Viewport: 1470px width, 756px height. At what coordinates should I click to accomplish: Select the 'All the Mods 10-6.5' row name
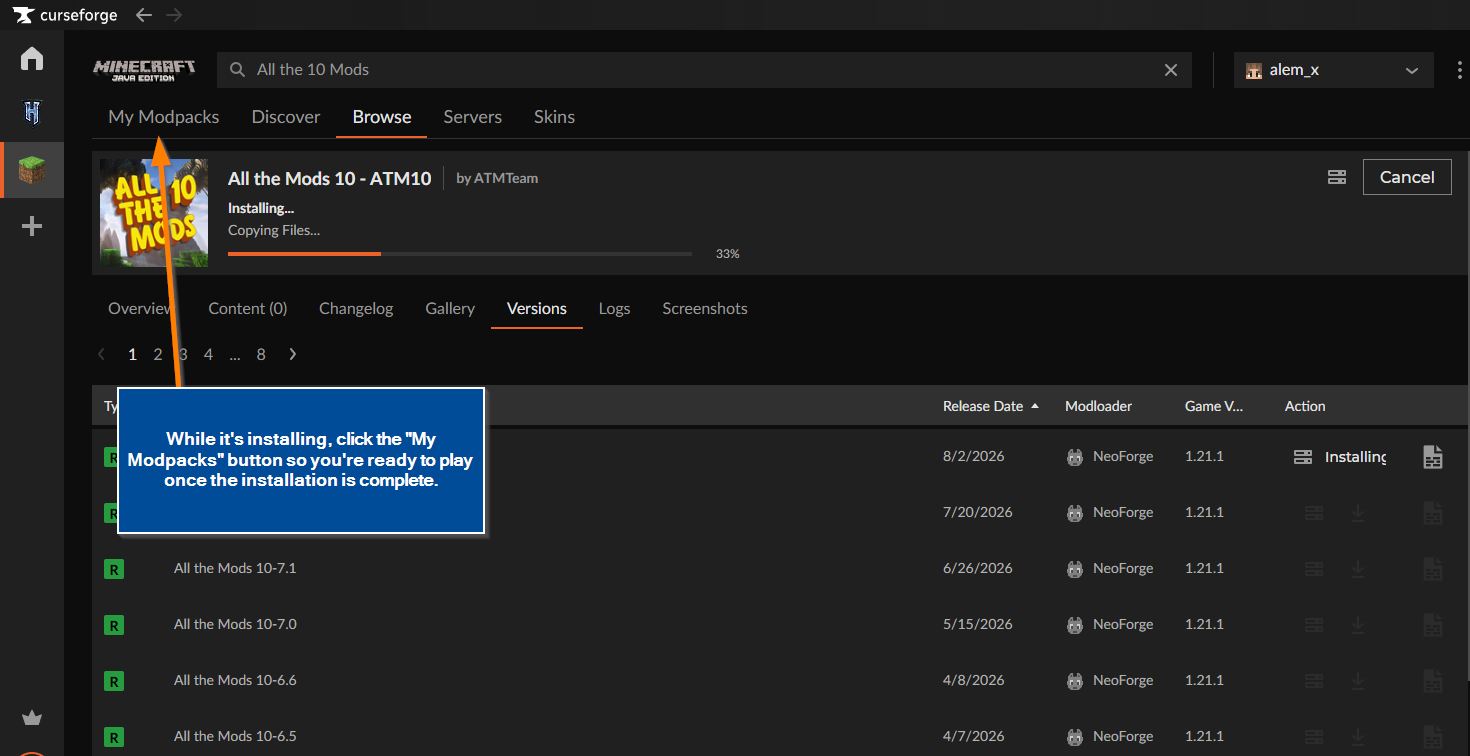(x=235, y=736)
